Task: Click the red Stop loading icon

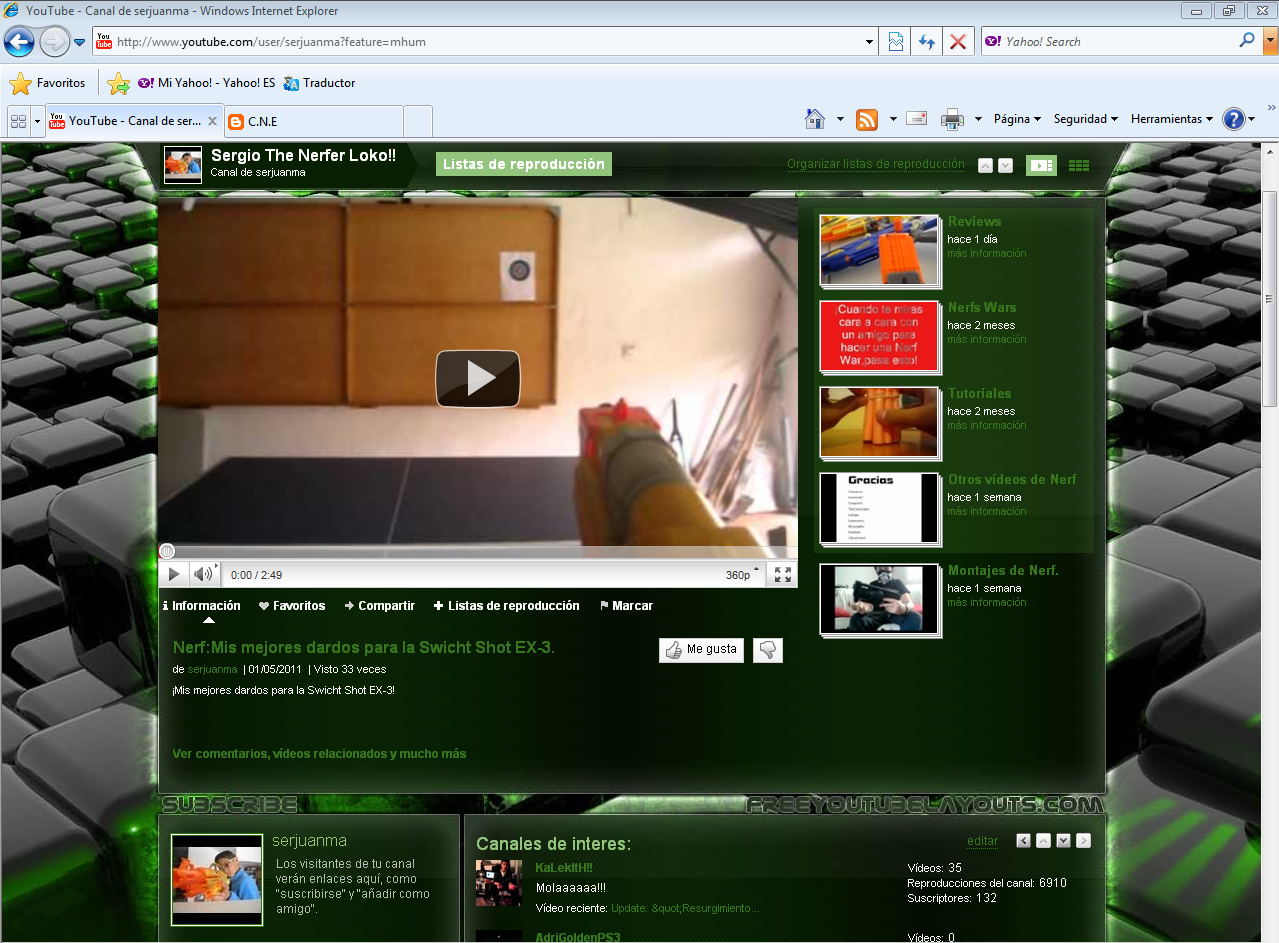Action: [958, 42]
